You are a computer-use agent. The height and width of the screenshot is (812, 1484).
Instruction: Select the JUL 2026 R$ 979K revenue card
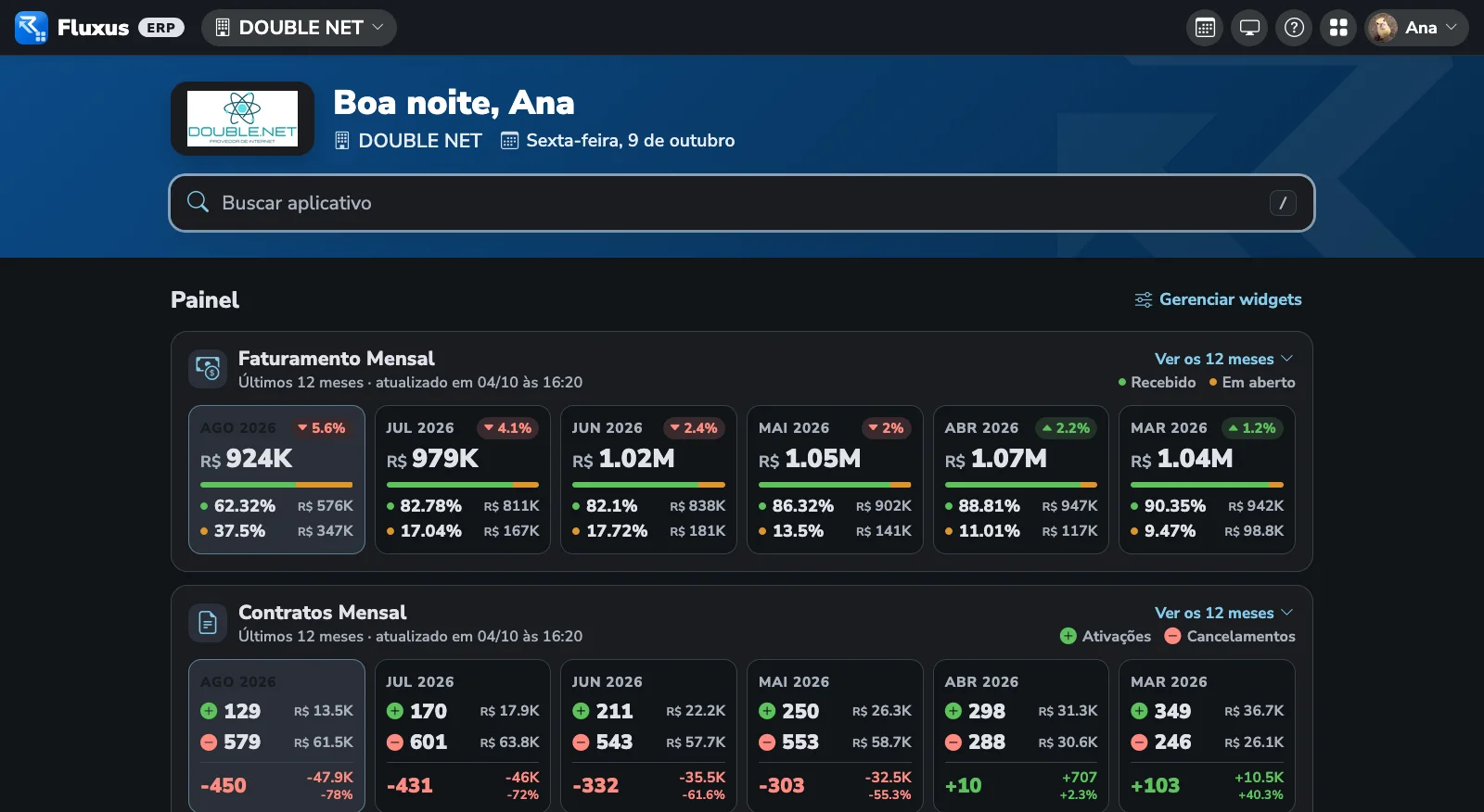click(x=463, y=479)
